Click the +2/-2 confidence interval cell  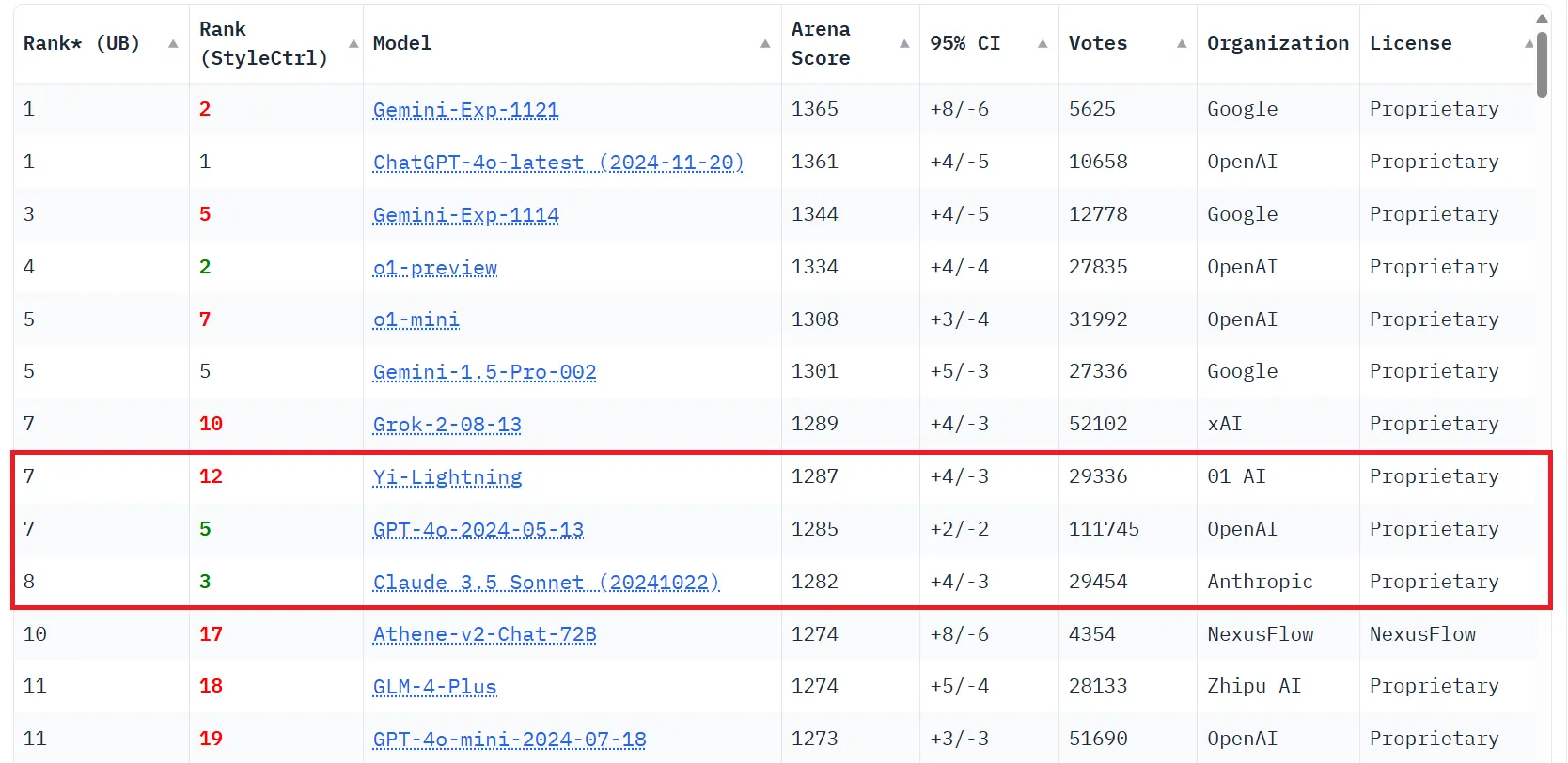[960, 529]
